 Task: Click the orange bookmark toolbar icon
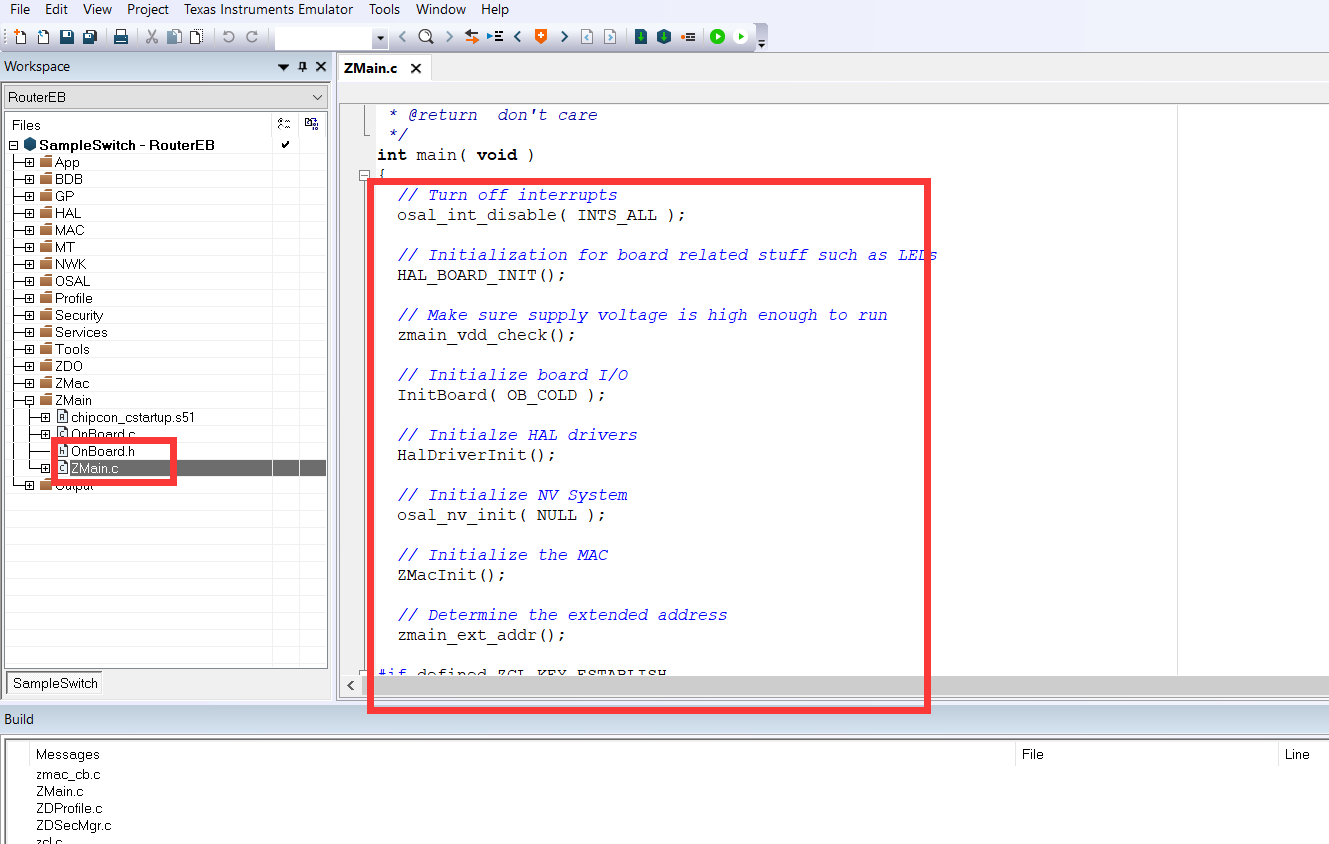[542, 37]
